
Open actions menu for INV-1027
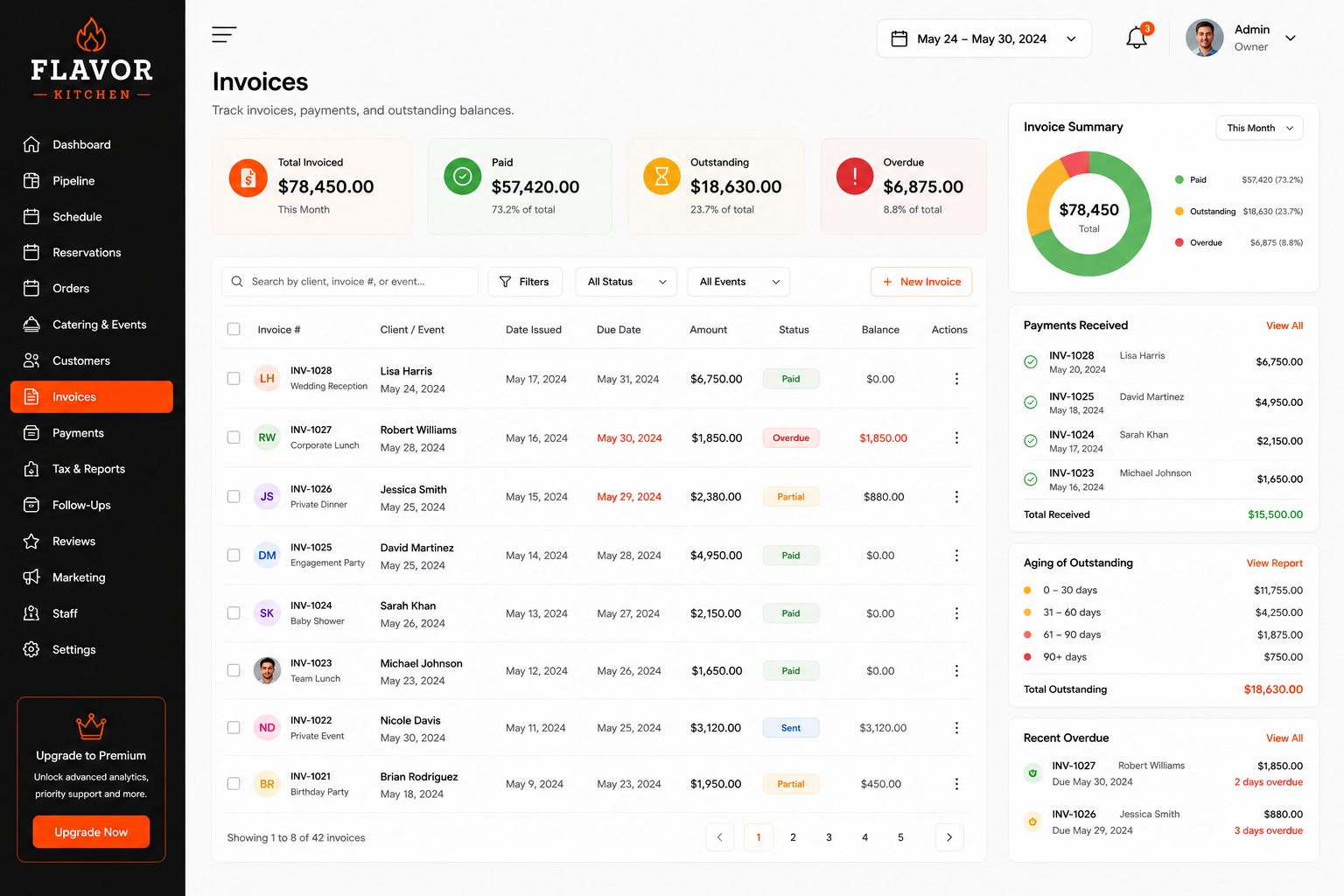[x=956, y=437]
